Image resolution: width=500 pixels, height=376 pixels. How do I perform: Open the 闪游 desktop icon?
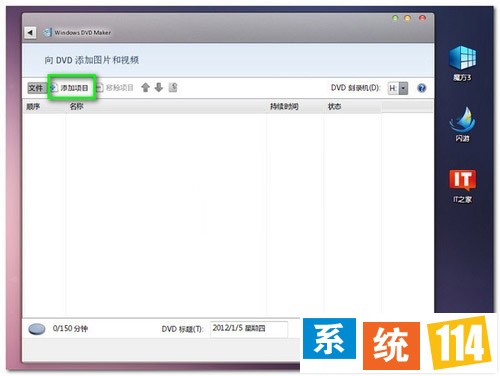point(462,124)
